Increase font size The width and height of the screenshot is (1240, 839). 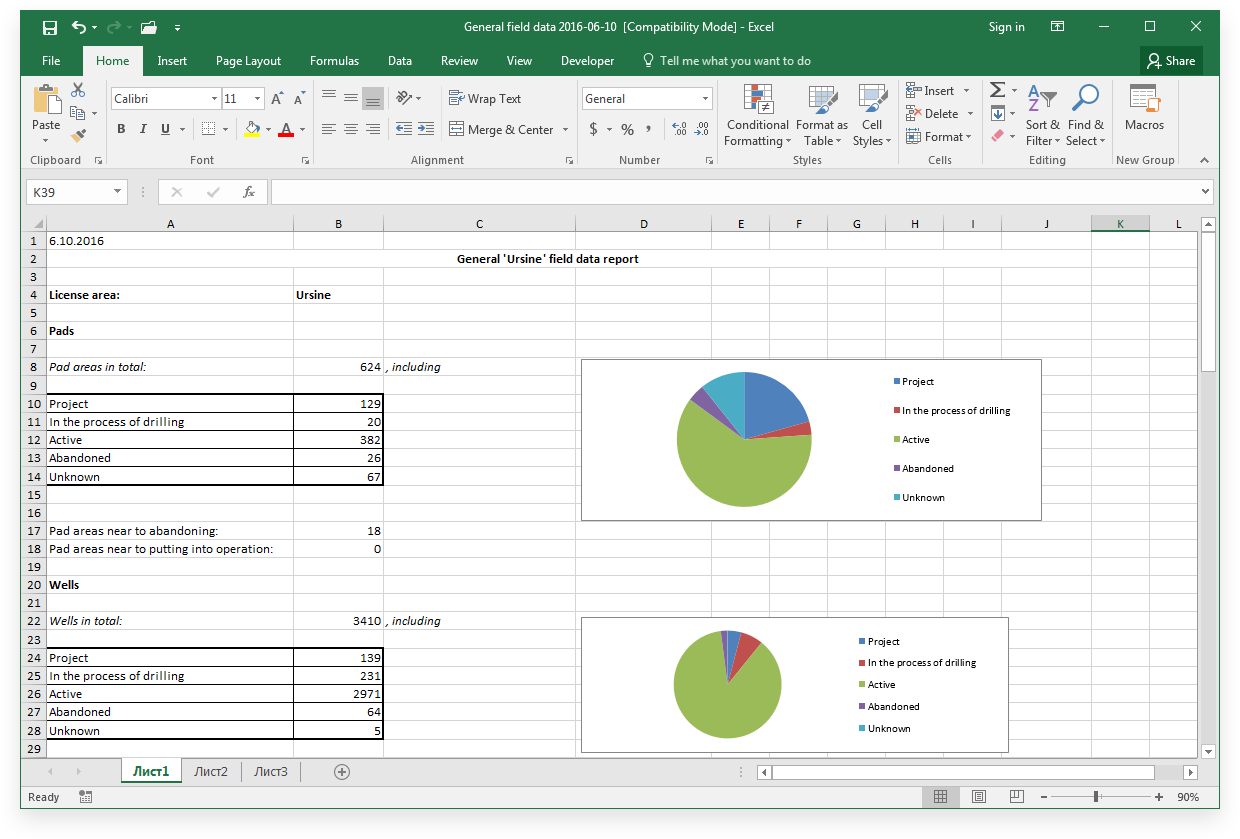coord(277,98)
